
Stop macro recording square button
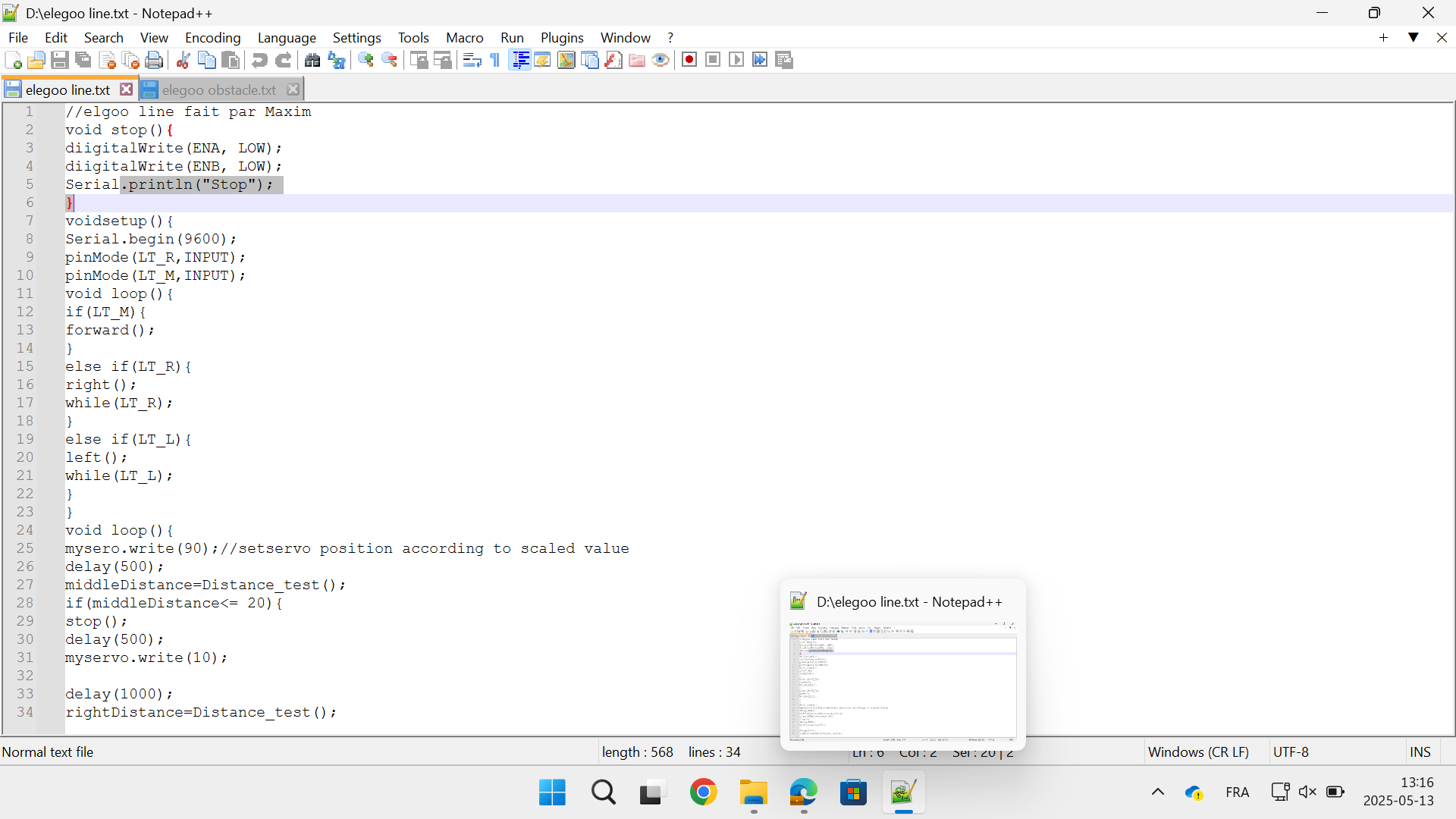(713, 60)
